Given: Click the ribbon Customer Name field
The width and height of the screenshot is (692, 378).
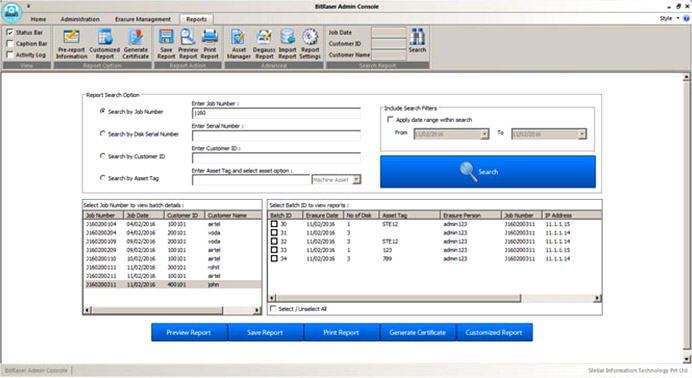Looking at the screenshot, I should (x=388, y=55).
